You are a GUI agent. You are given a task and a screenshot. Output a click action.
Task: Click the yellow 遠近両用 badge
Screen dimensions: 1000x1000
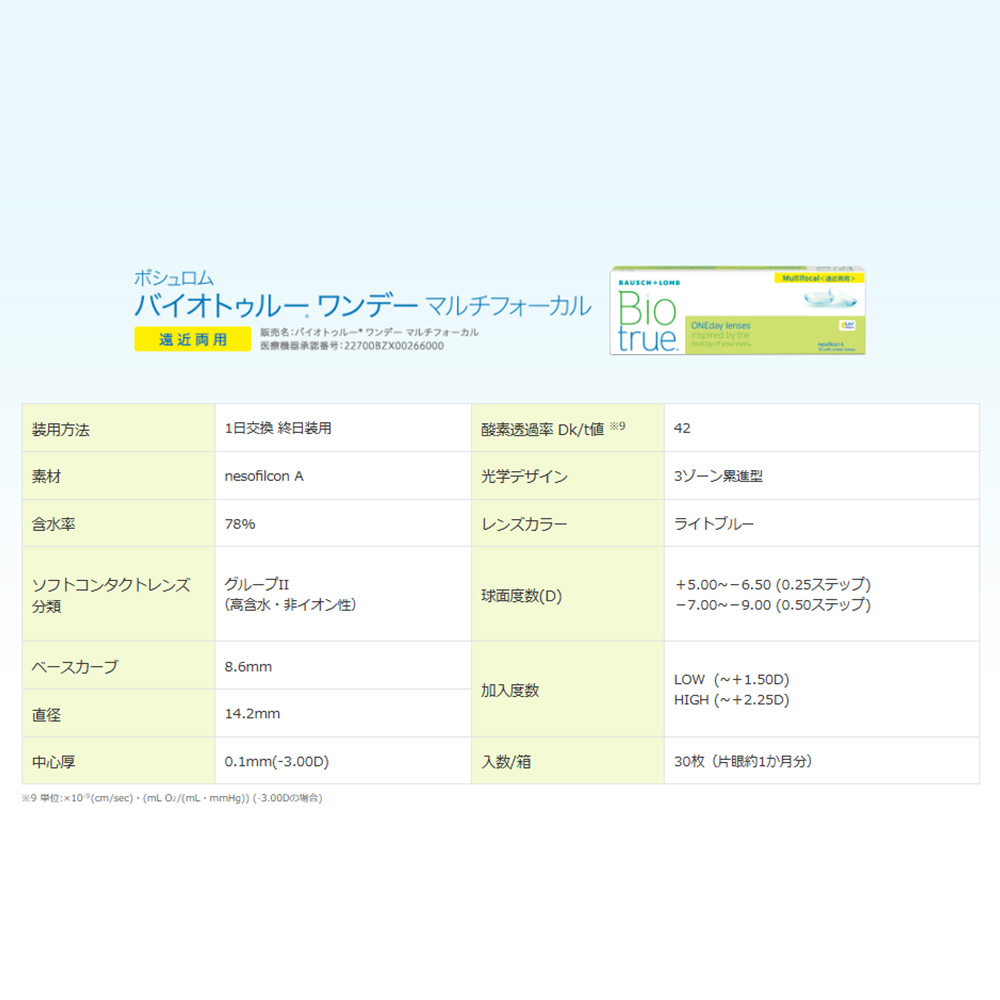click(x=193, y=339)
